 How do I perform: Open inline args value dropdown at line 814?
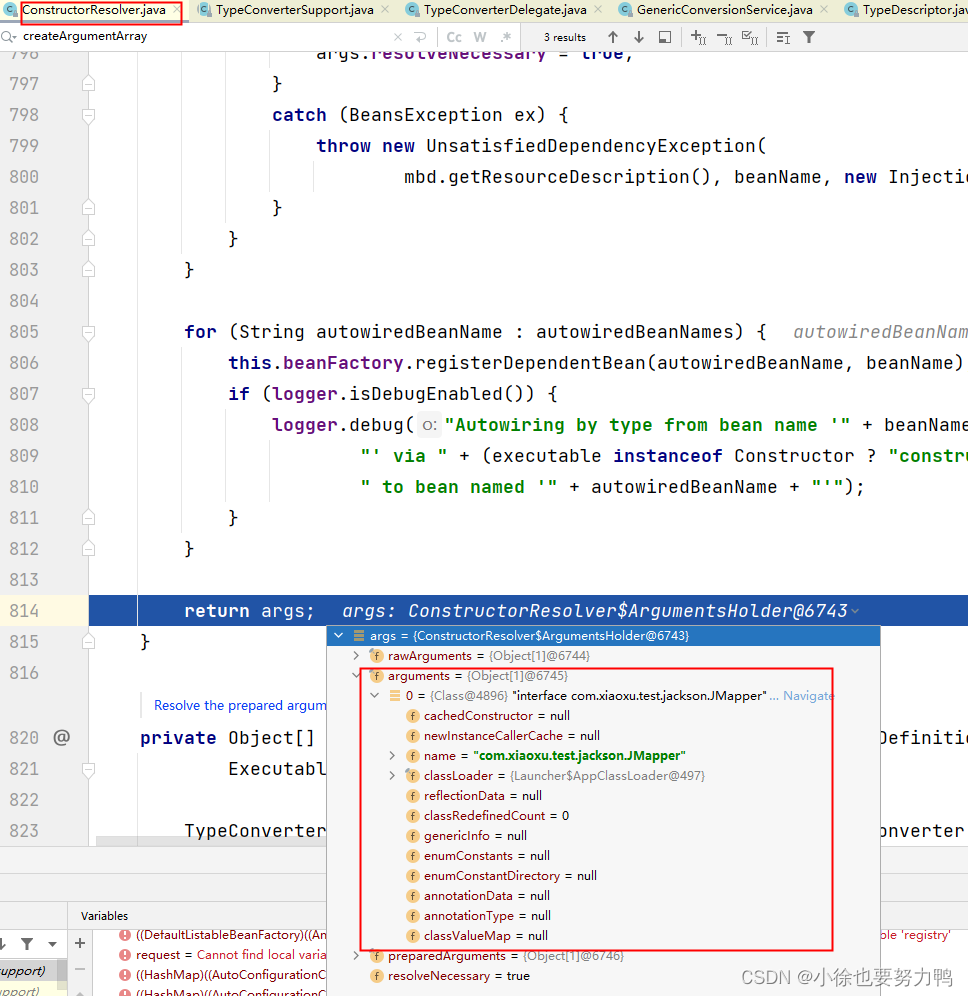856,611
